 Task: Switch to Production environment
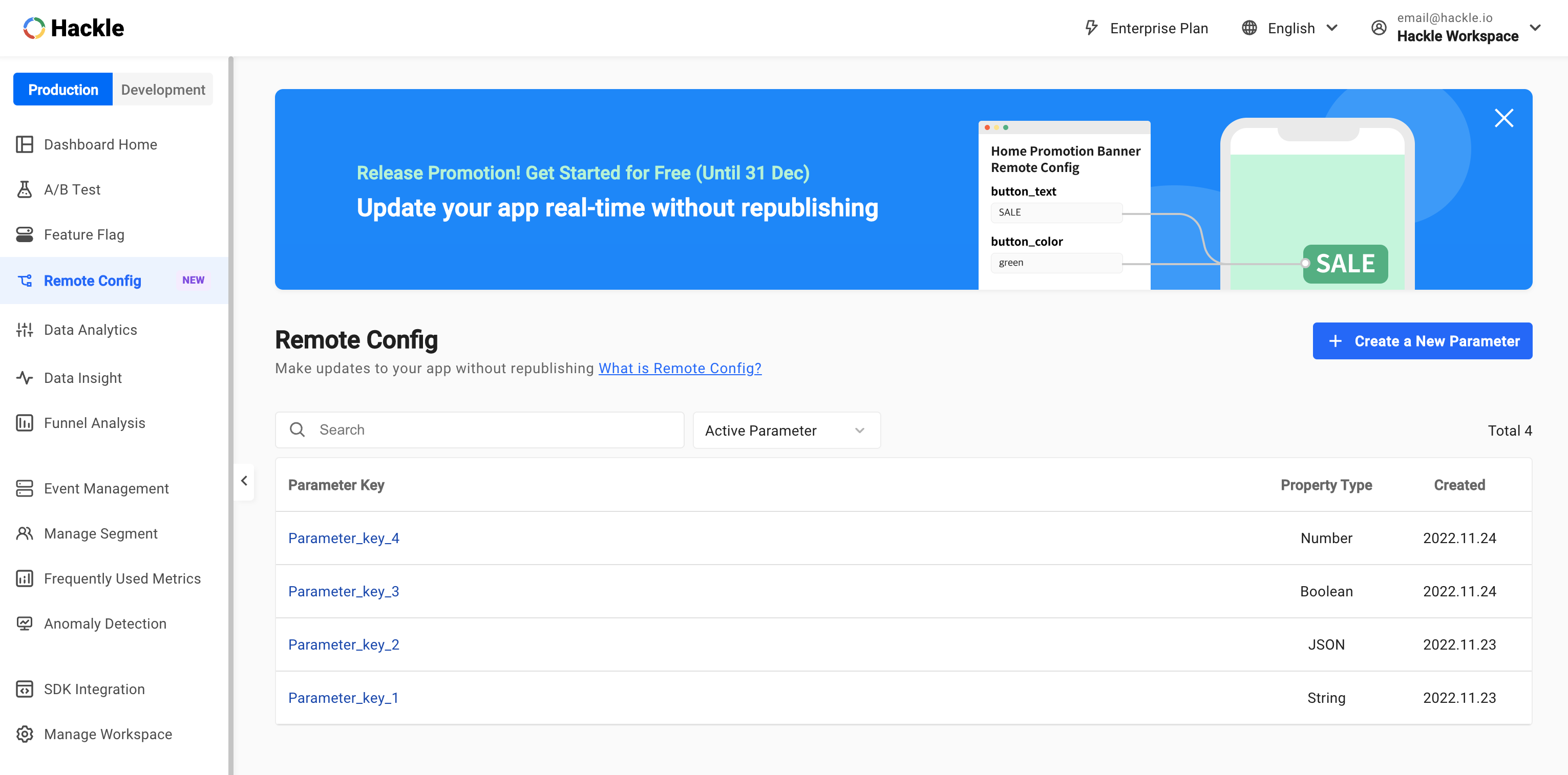tap(62, 90)
